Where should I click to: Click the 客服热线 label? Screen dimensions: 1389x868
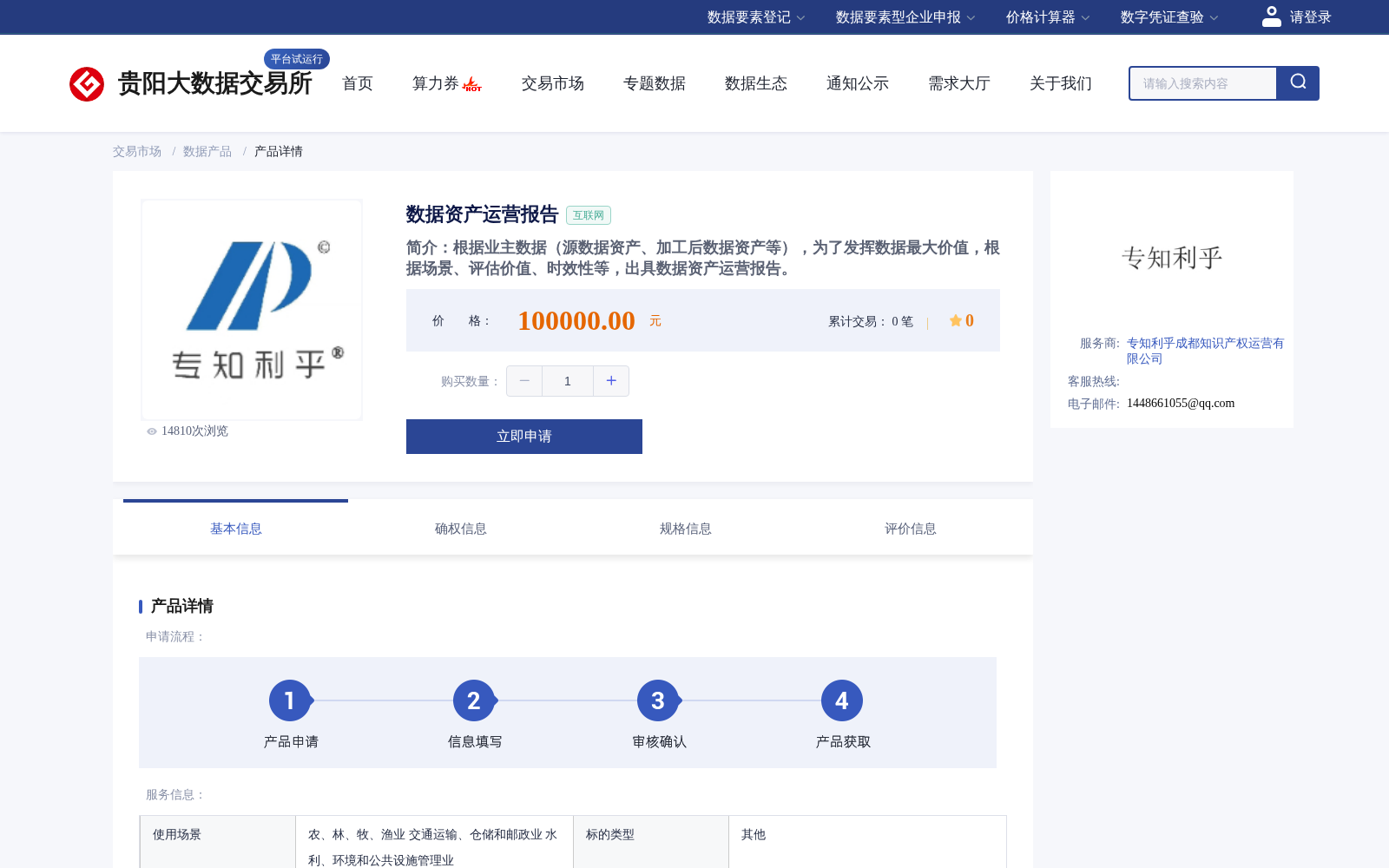[x=1094, y=381]
